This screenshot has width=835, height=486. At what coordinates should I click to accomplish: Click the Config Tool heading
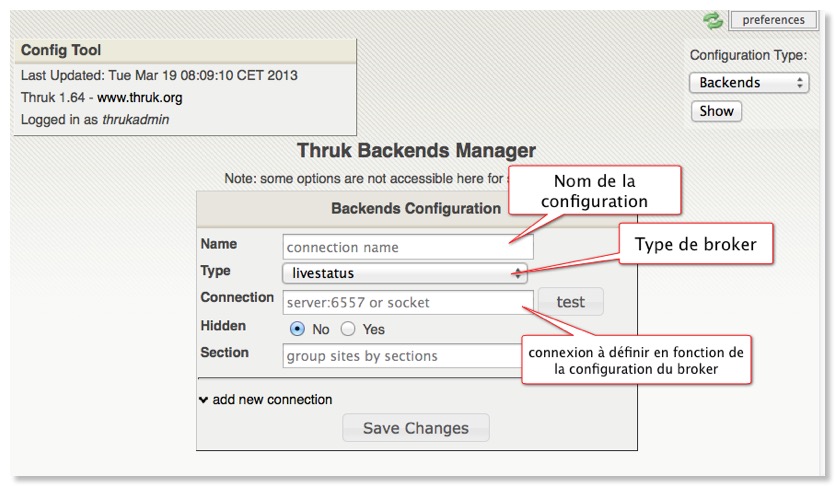click(x=61, y=50)
